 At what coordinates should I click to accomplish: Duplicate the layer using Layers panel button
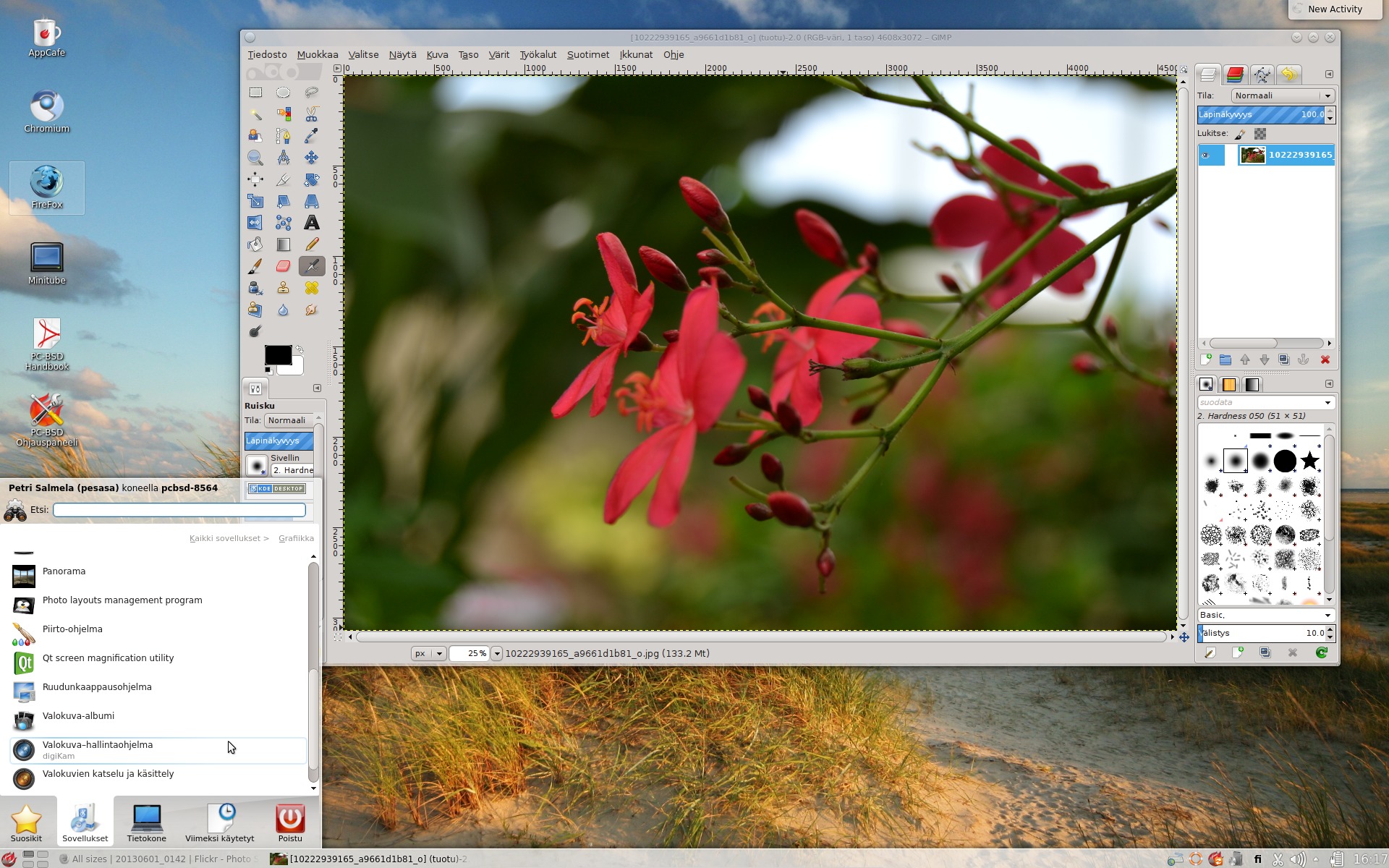(1284, 359)
